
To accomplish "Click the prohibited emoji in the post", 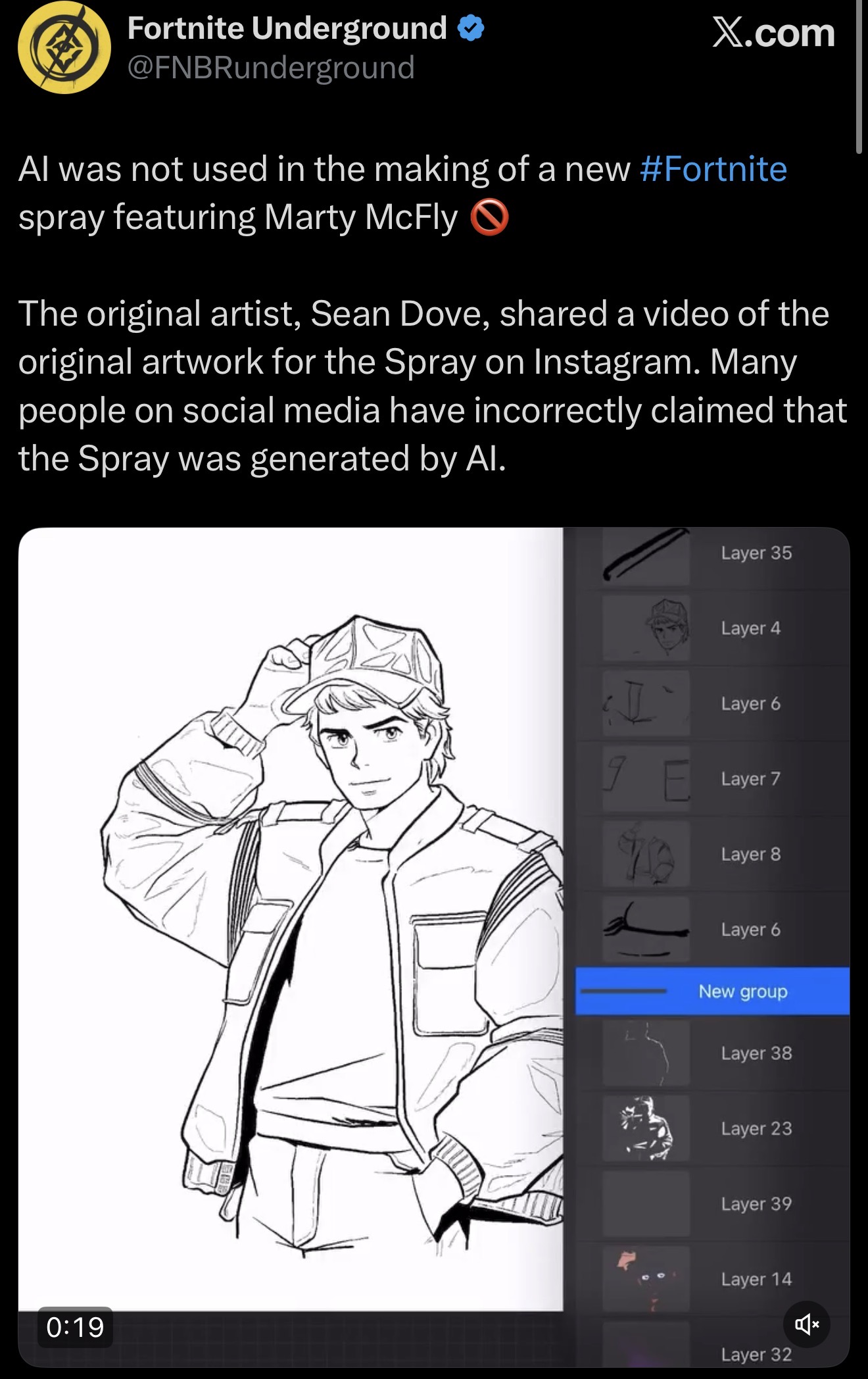I will point(490,218).
